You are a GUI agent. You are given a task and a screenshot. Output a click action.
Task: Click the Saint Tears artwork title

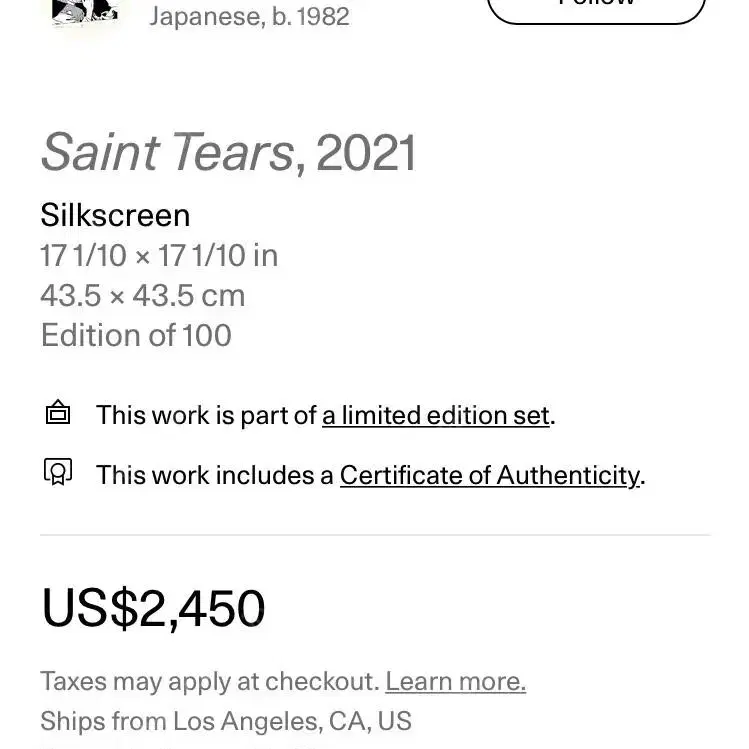[x=168, y=152]
